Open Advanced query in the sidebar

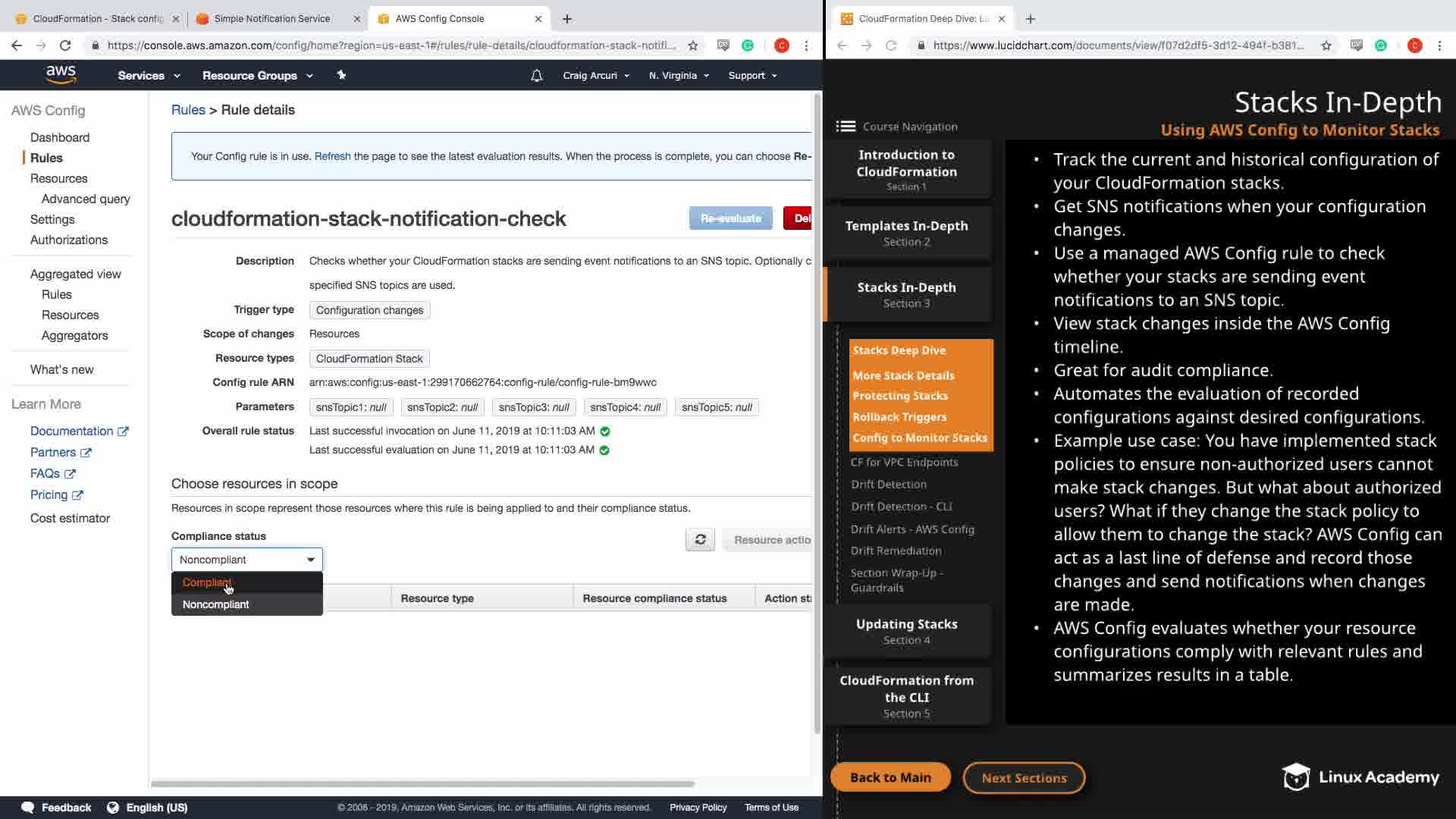pos(86,199)
